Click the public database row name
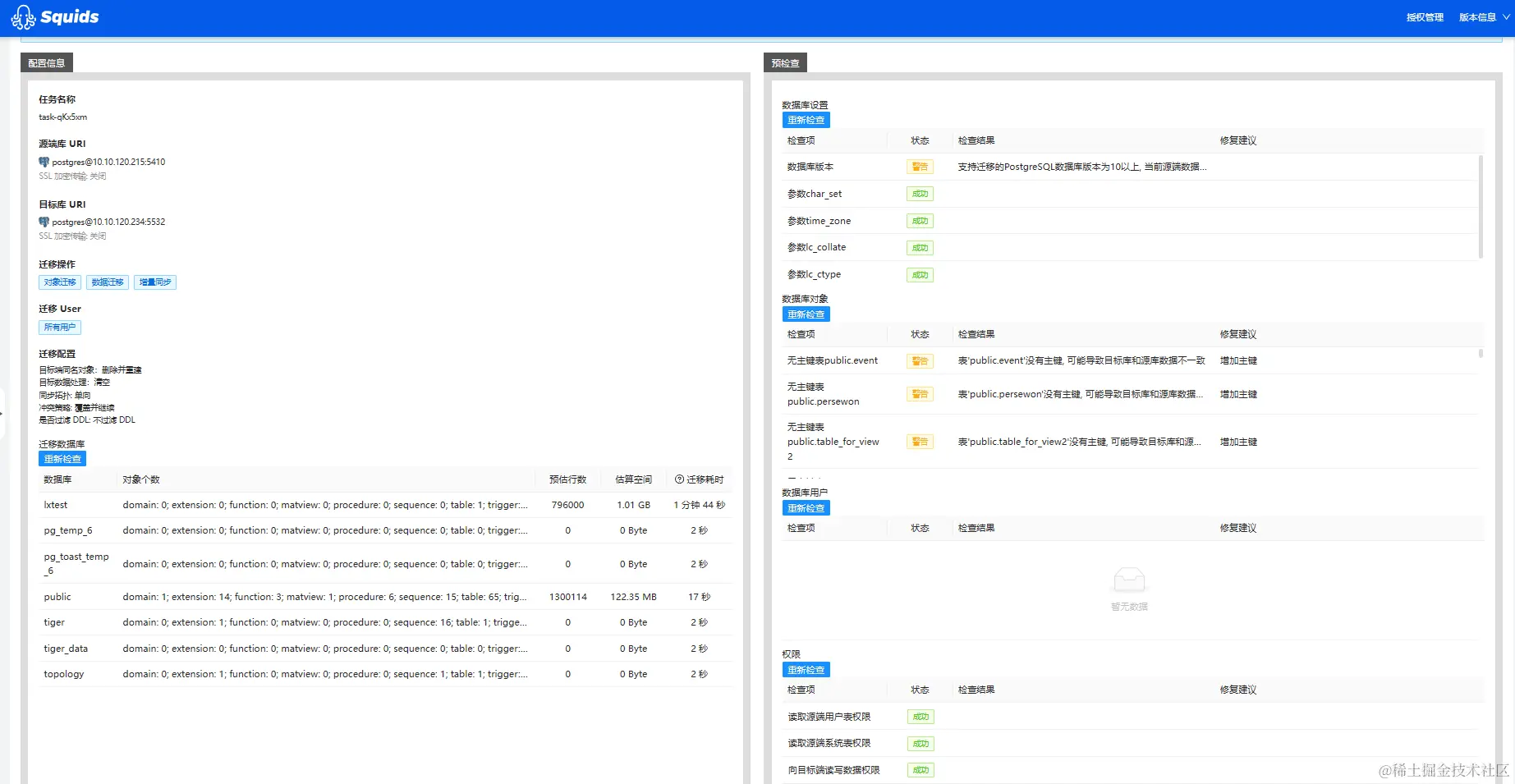Image resolution: width=1515 pixels, height=784 pixels. [57, 597]
